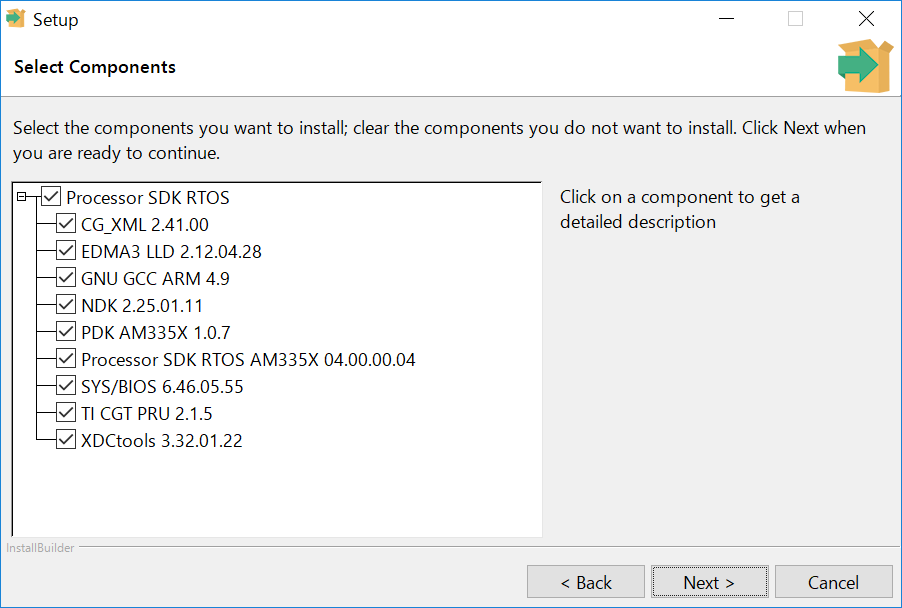This screenshot has width=902, height=608.
Task: Uncheck the PDK AM335X 1.0.7 checkbox
Action: [66, 332]
